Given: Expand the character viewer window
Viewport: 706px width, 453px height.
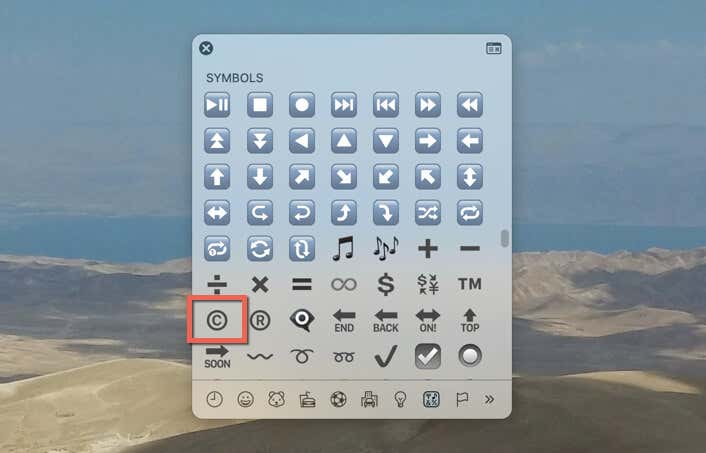Looking at the screenshot, I should [x=494, y=48].
